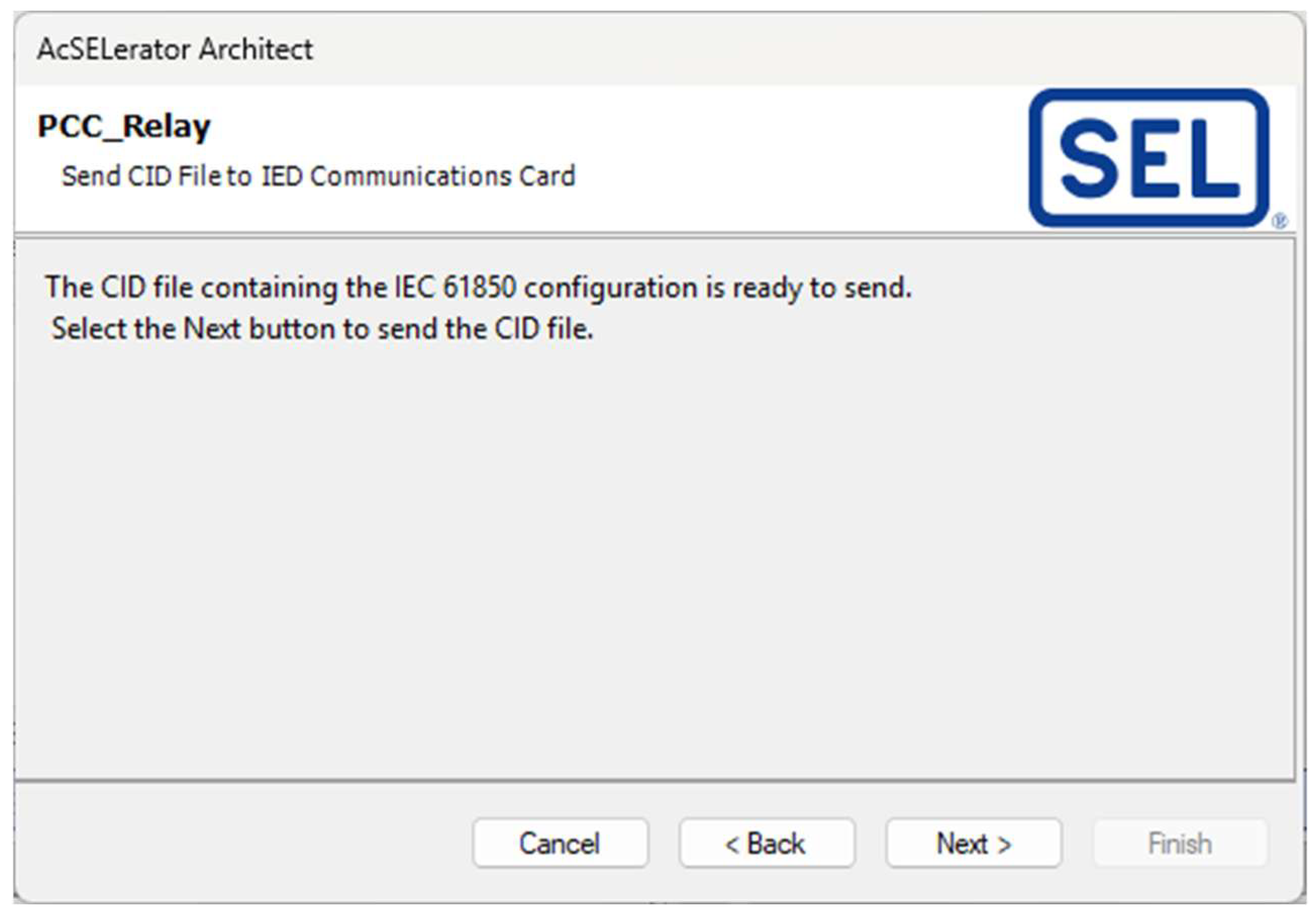Click the Send CID File subtitle text
1316x918 pixels.
click(318, 176)
